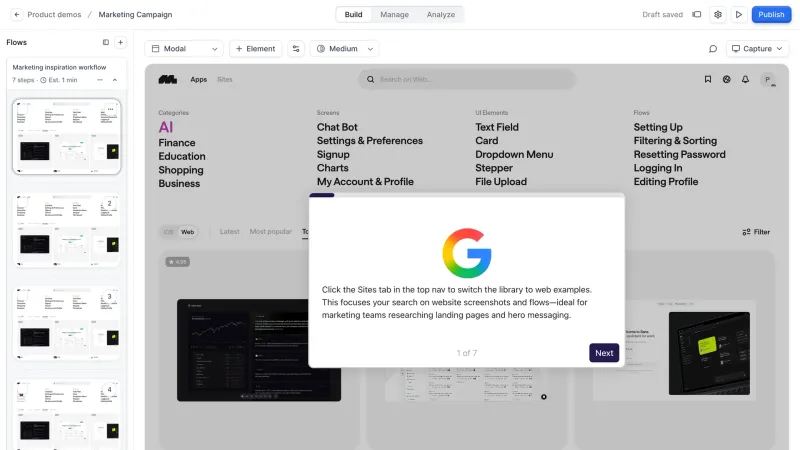Select the AI category
The width and height of the screenshot is (800, 450).
coord(166,127)
